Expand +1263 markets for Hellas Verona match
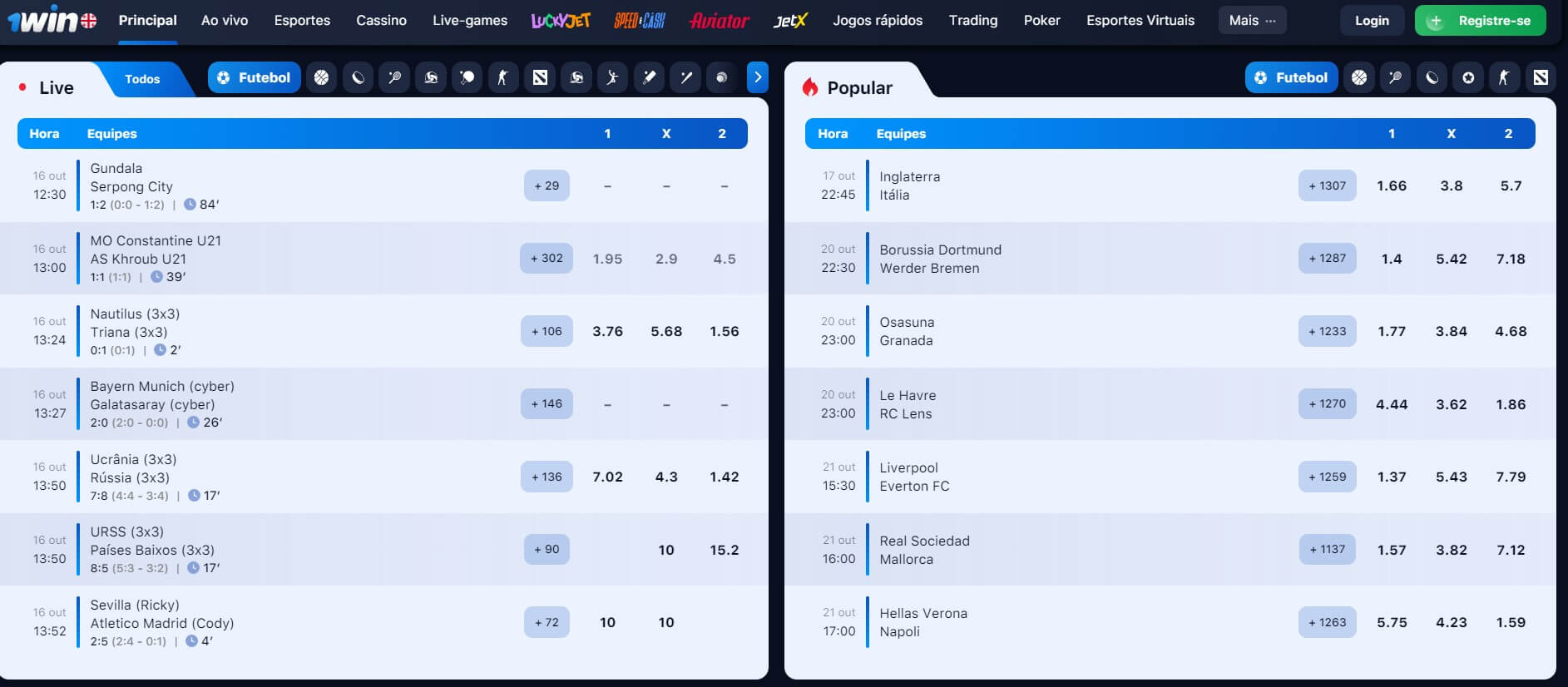The image size is (1568, 687). coord(1327,622)
